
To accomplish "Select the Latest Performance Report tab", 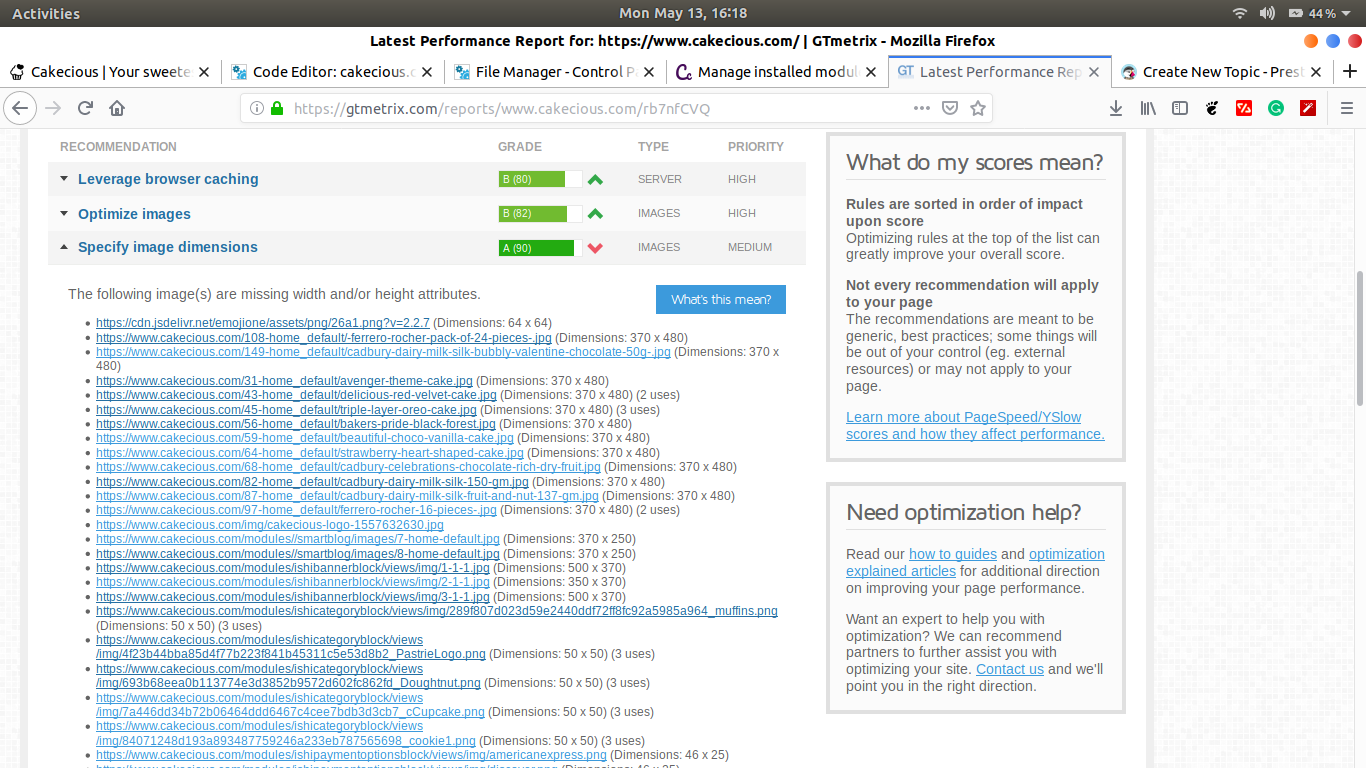I will coord(1000,72).
